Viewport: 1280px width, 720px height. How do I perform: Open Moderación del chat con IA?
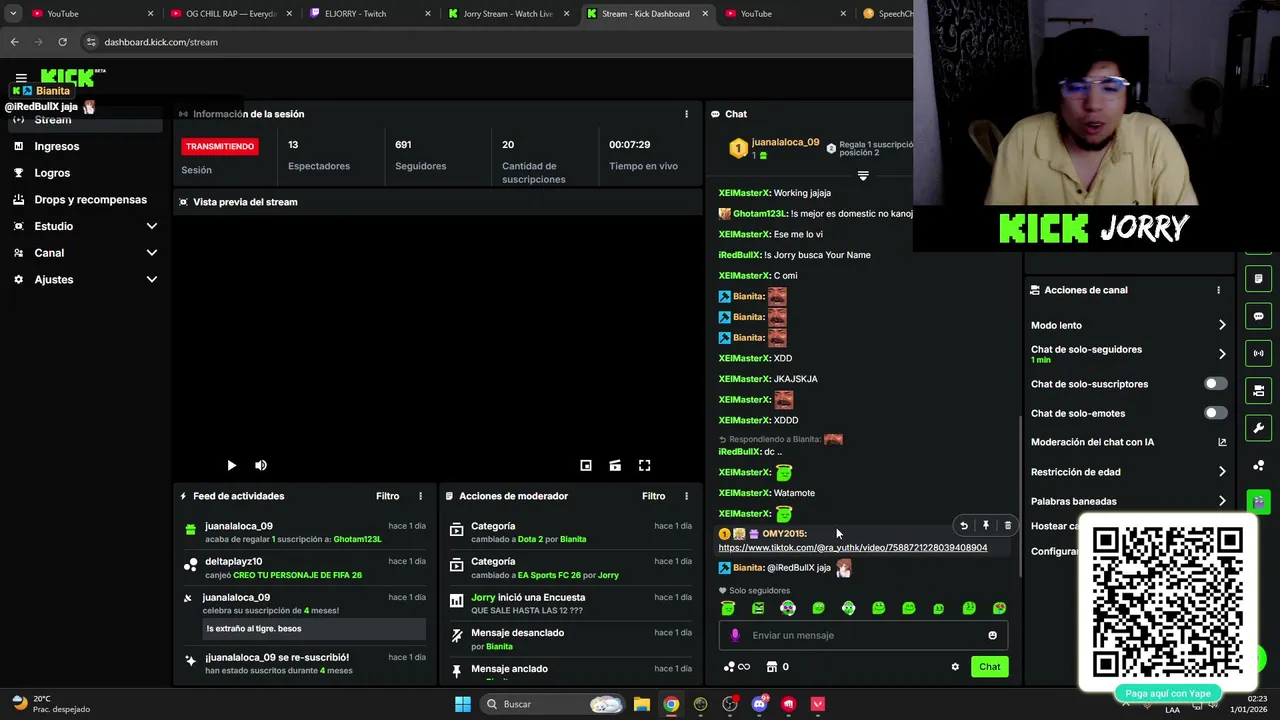1129,442
